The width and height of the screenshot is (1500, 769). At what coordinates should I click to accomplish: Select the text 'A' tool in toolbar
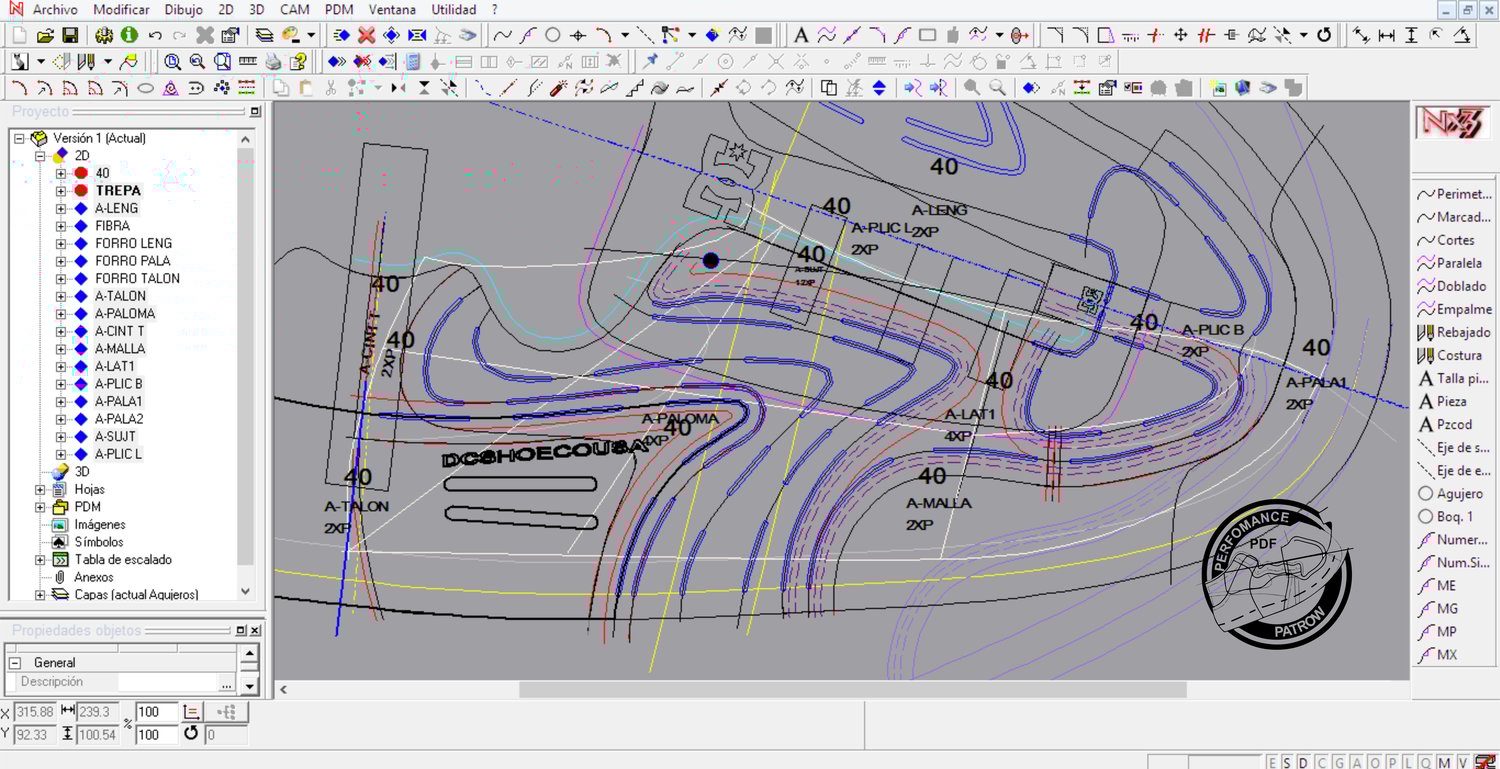click(801, 35)
